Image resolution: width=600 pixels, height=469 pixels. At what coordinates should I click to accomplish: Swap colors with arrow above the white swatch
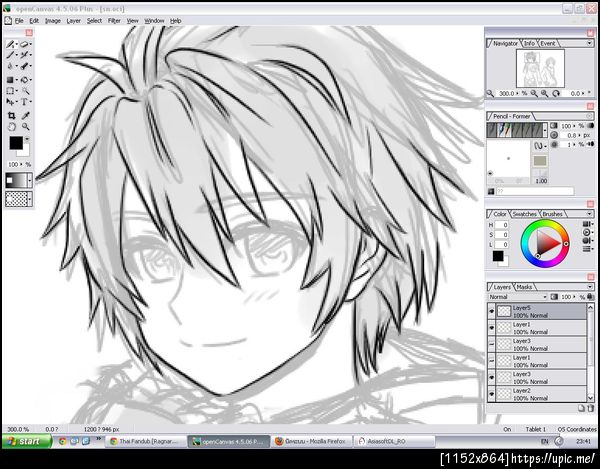coord(27,140)
